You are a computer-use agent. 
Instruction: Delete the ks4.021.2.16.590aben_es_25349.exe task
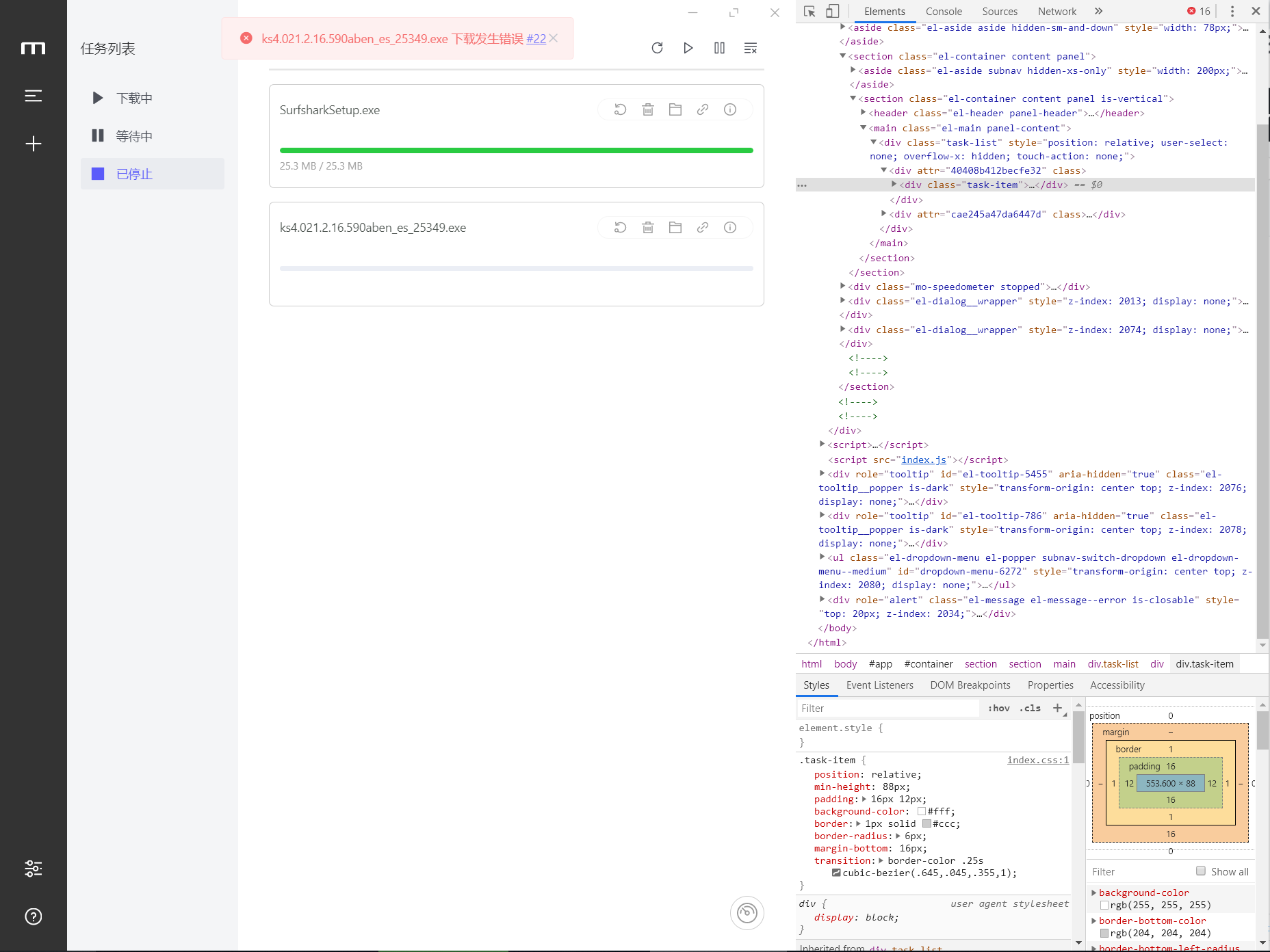[x=648, y=227]
